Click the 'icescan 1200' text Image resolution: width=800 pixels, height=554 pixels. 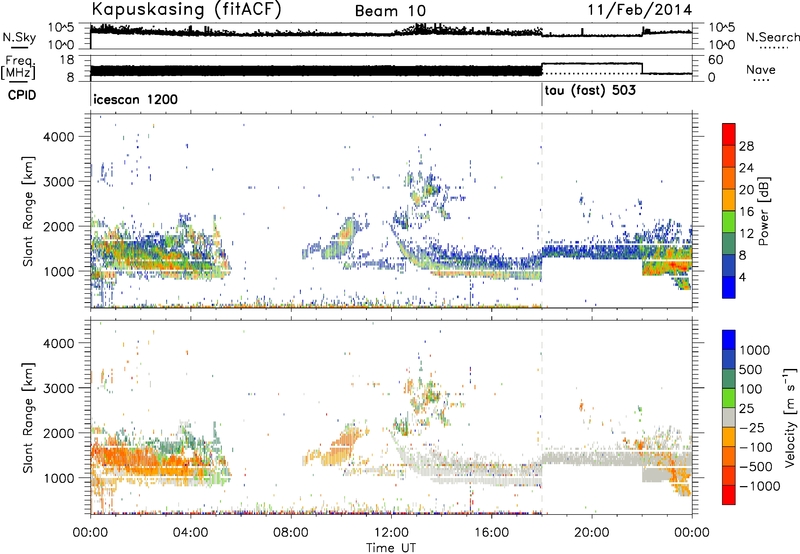pos(136,99)
